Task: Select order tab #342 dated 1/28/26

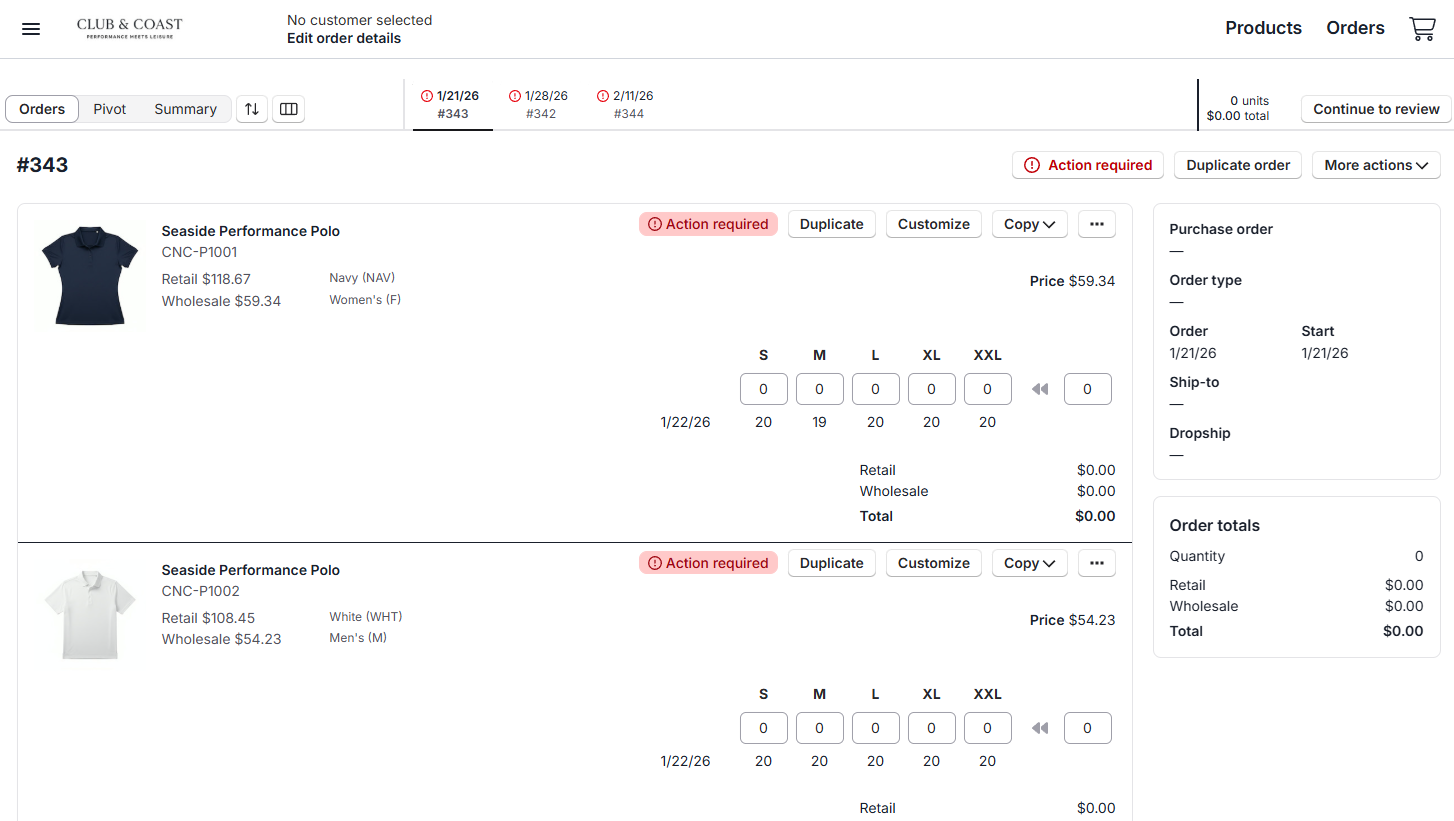Action: point(539,105)
